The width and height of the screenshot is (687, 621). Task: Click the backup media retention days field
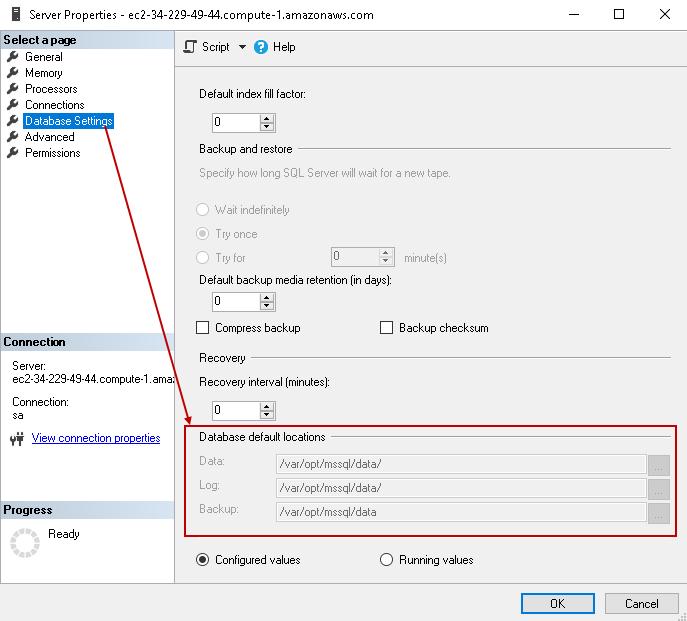tap(235, 301)
